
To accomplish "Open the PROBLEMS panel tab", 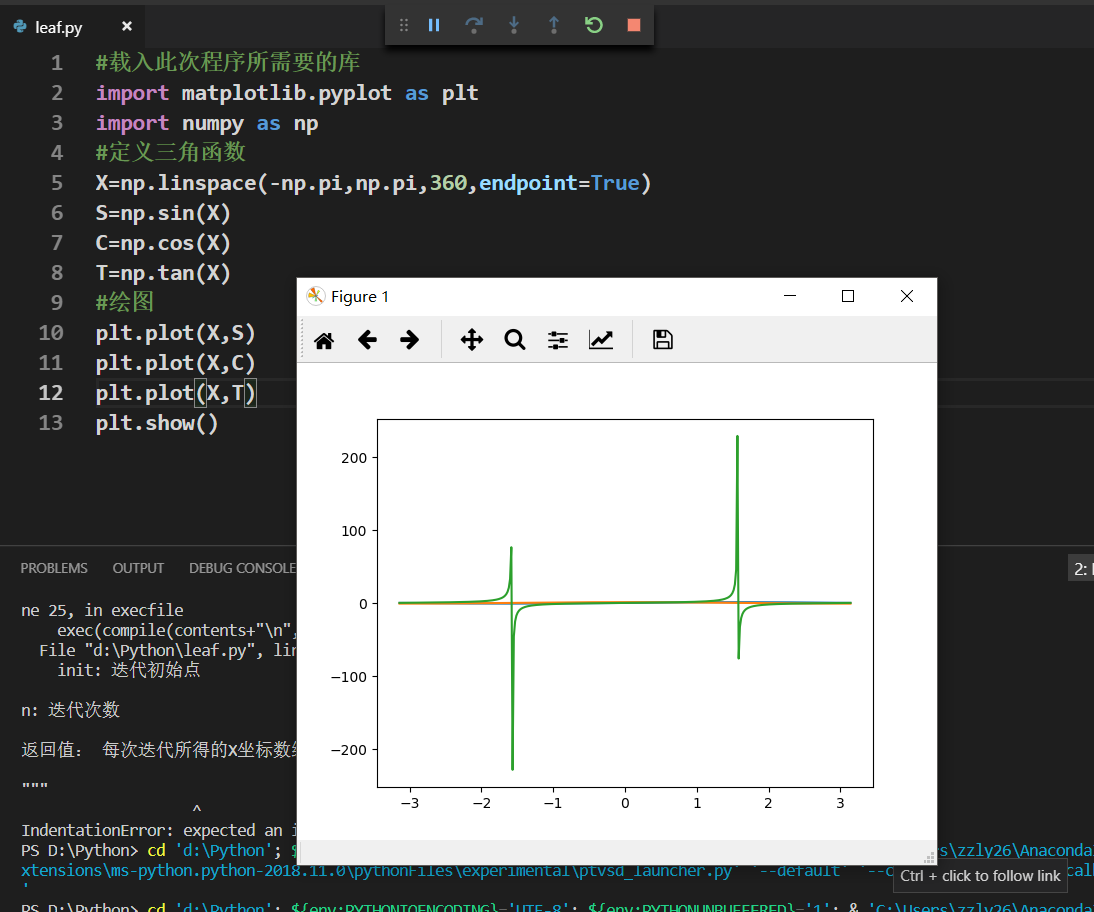I will coord(54,568).
